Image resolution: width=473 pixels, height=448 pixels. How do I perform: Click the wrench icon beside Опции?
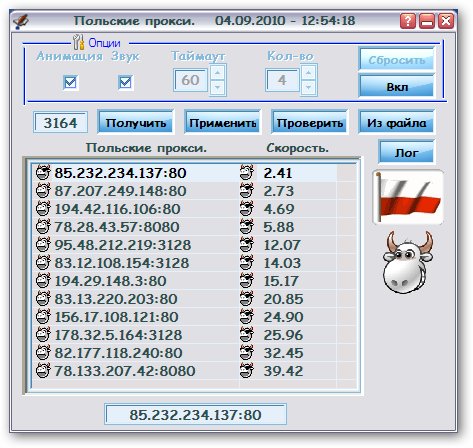[78, 42]
